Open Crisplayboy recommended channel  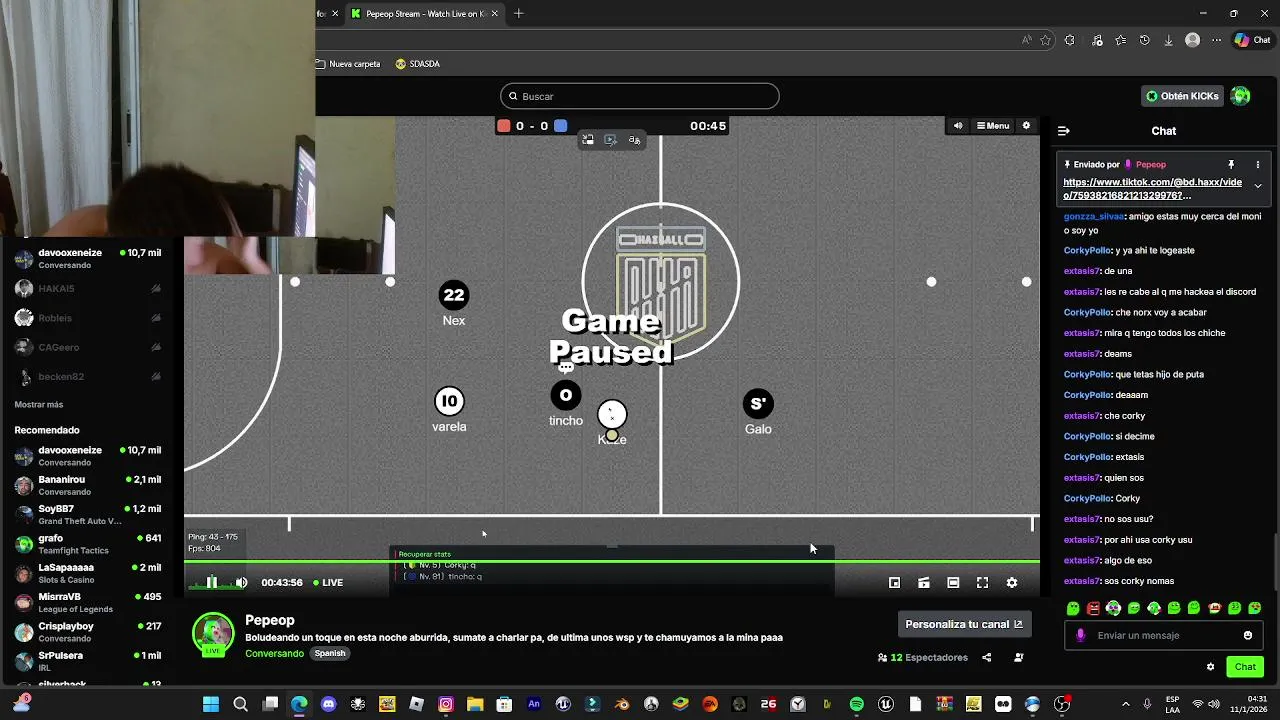pos(88,632)
